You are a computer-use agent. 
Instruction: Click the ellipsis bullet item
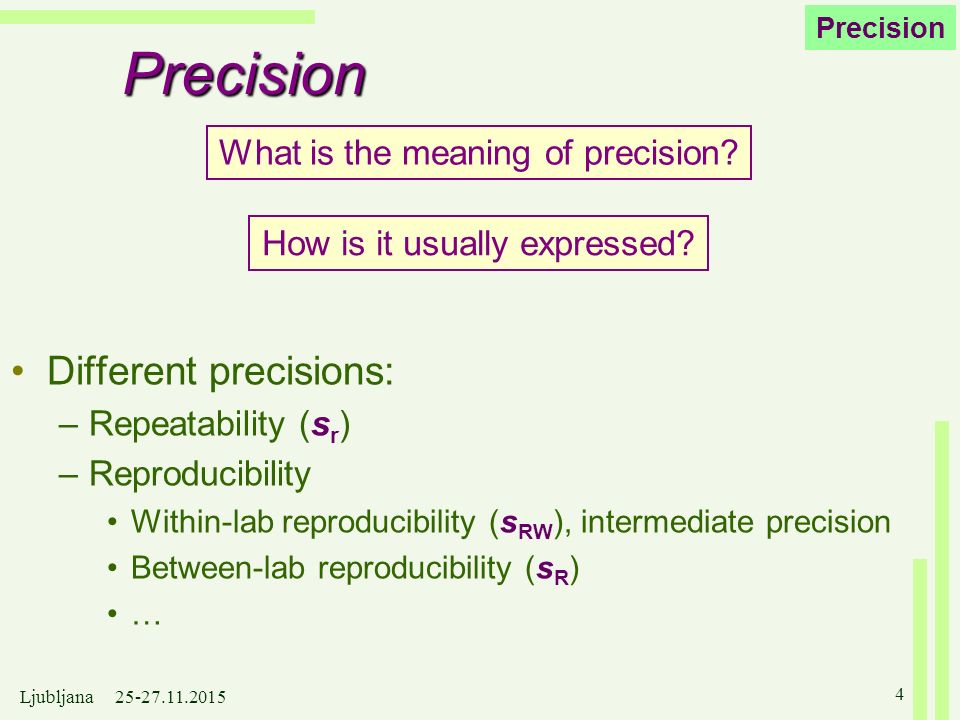[146, 615]
